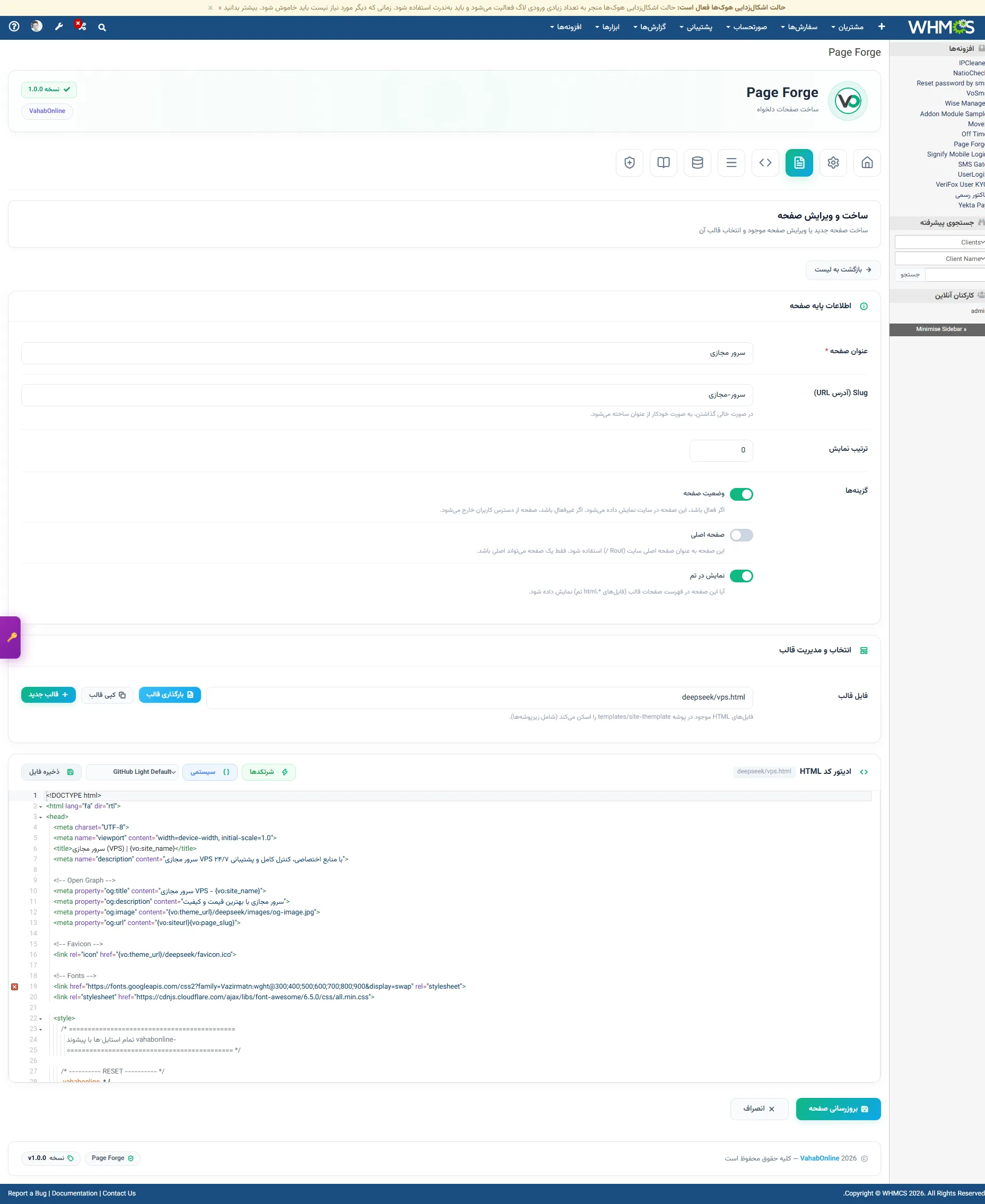Open the settings gear tab icon
Screen dimensions: 985x1204
[832, 163]
